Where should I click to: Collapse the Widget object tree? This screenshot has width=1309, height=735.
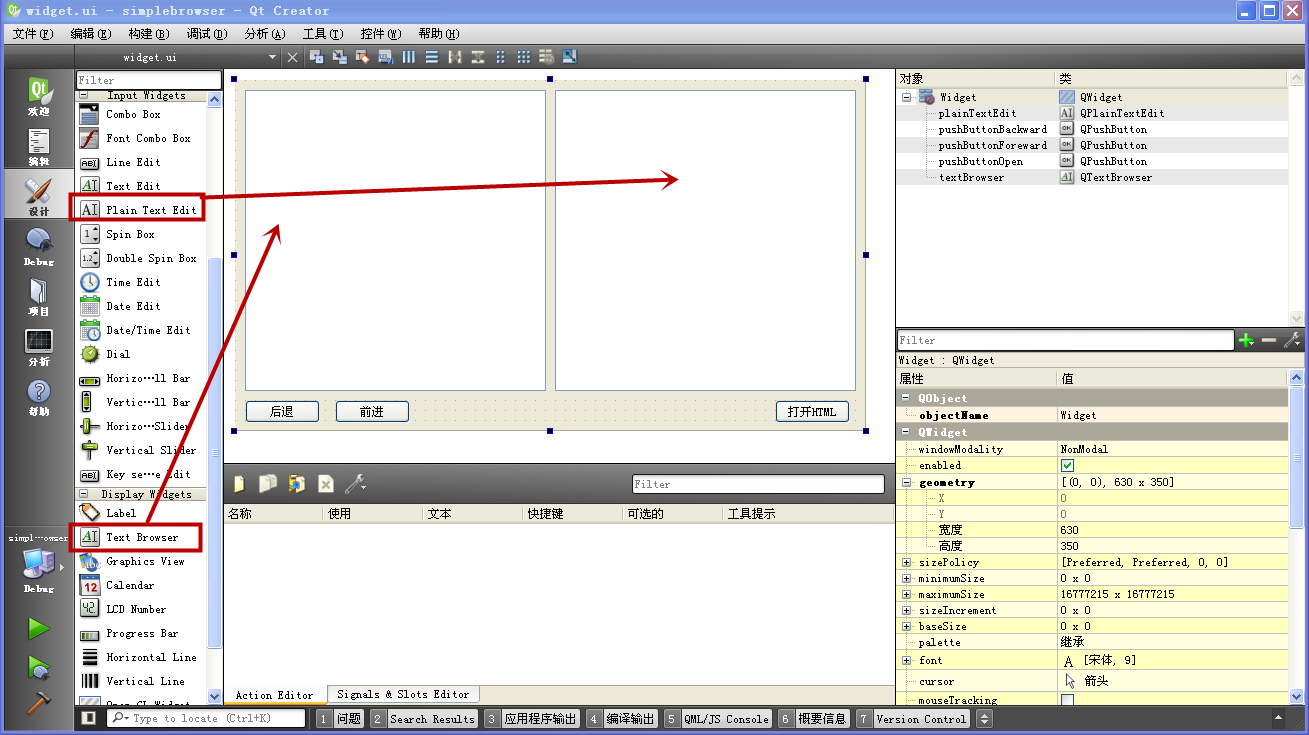tap(906, 97)
